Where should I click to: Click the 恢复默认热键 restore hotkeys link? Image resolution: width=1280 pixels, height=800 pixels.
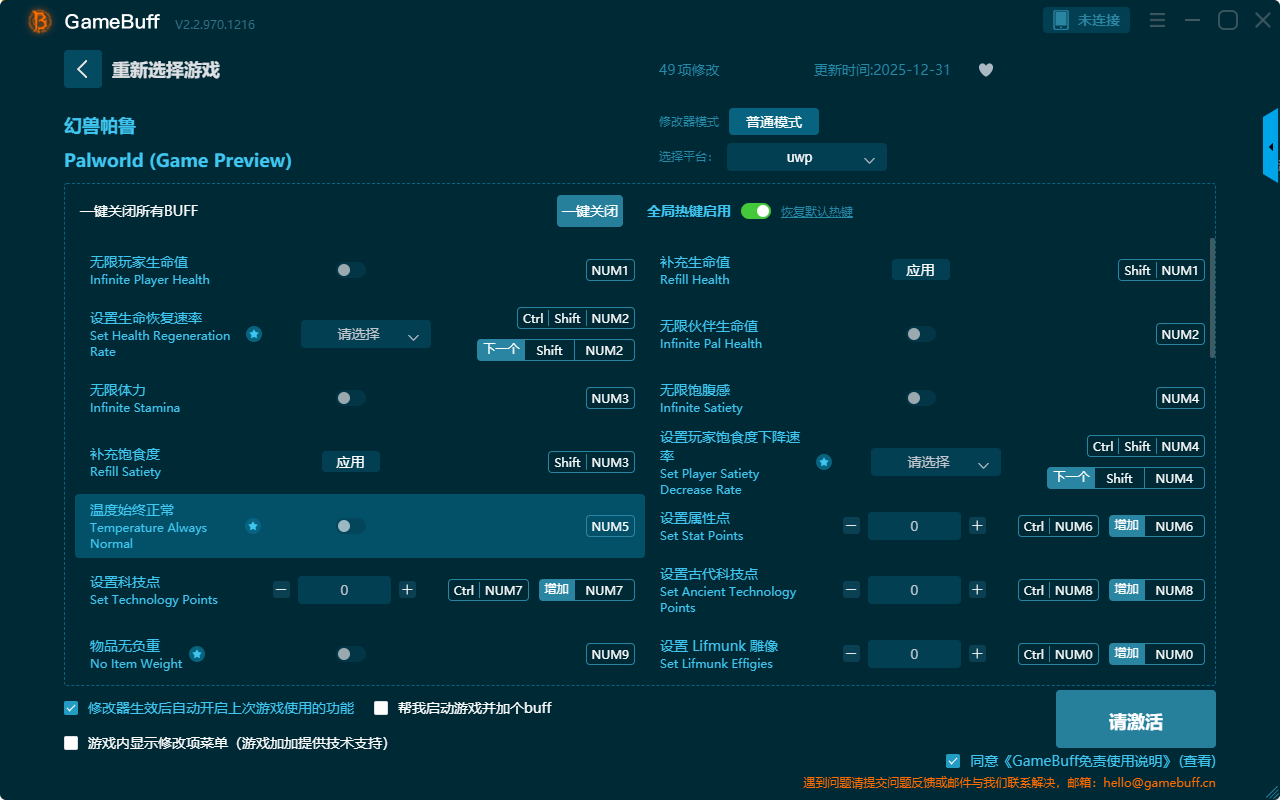point(816,212)
